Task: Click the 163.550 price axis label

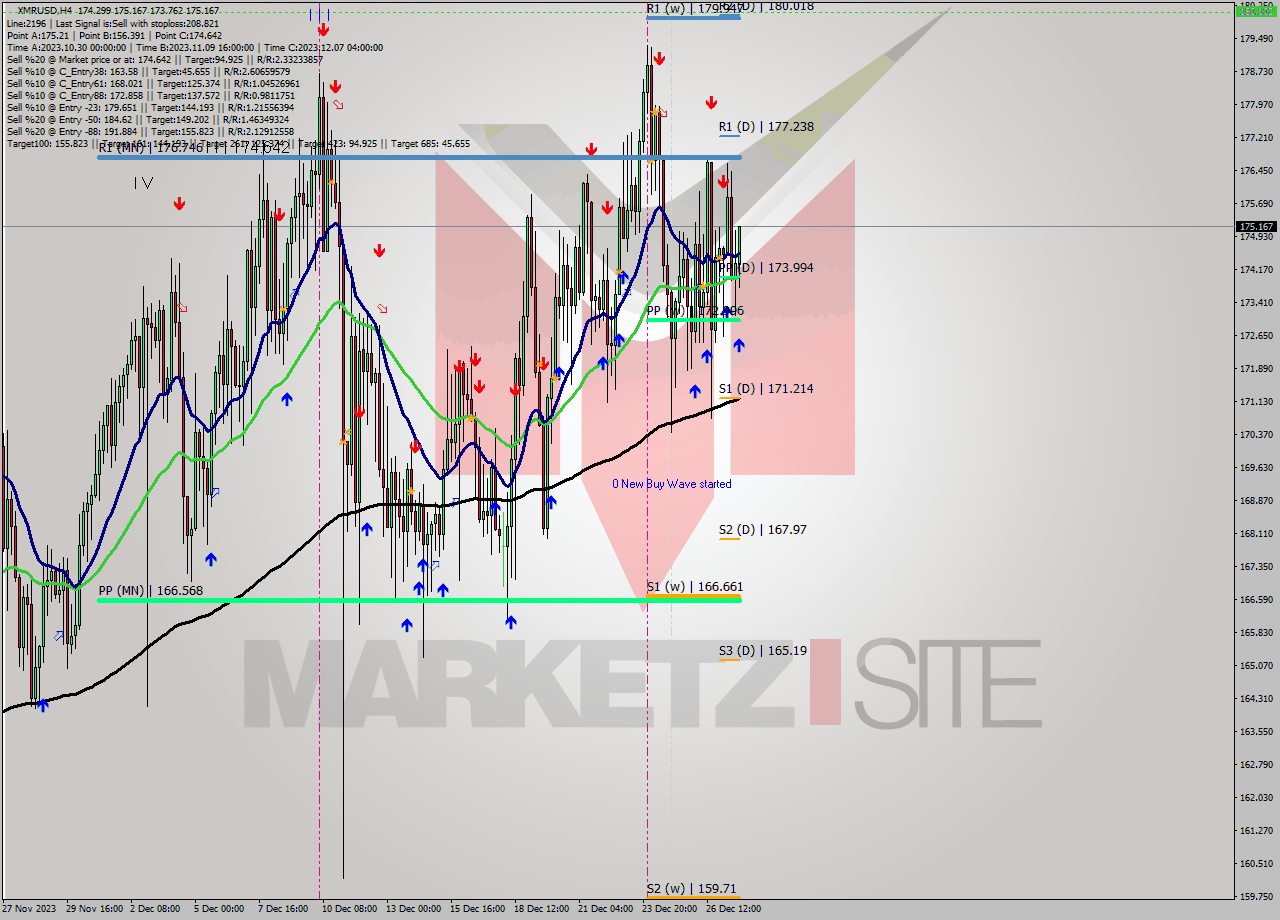Action: 1256,731
